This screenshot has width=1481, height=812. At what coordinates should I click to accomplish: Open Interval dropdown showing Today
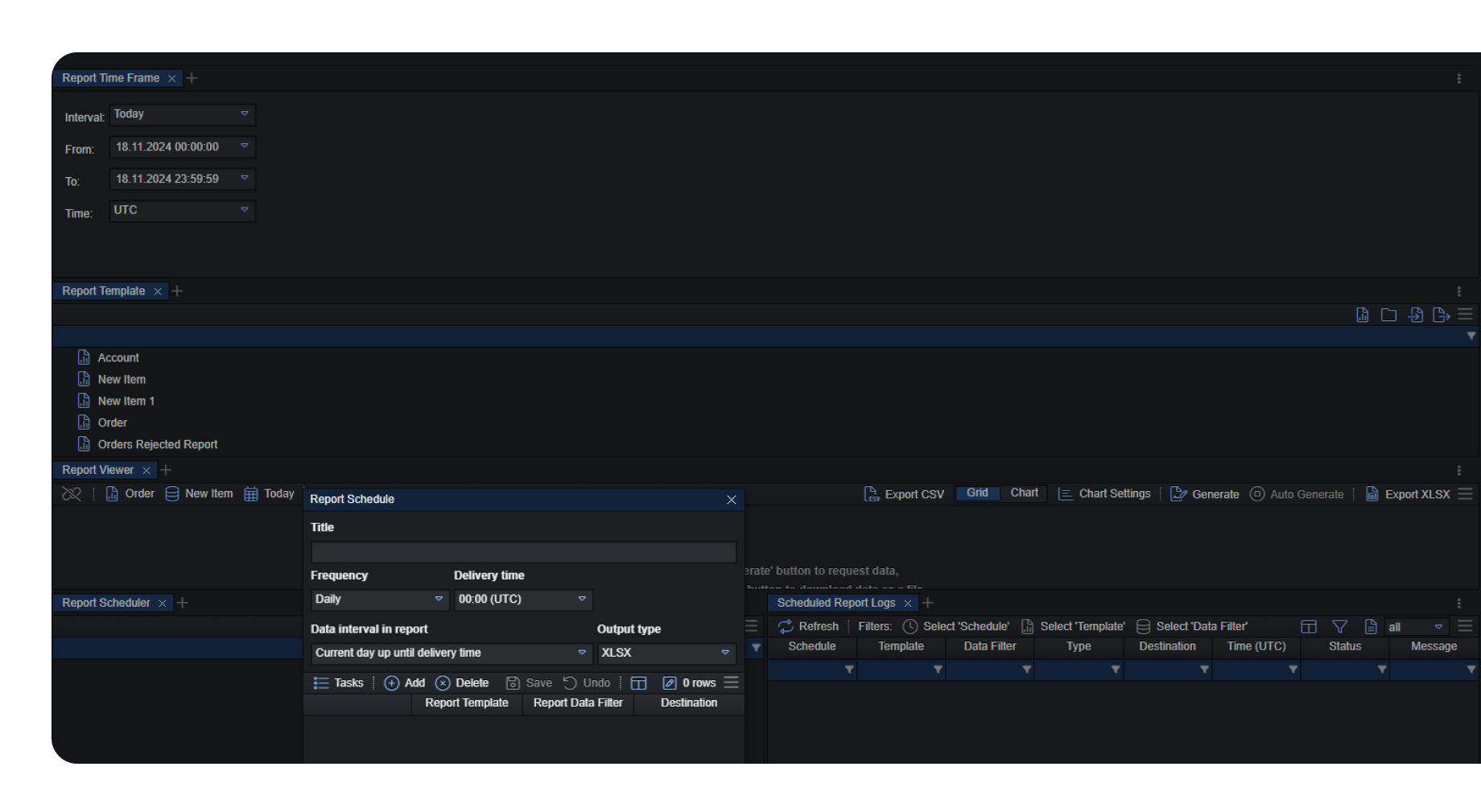point(183,114)
